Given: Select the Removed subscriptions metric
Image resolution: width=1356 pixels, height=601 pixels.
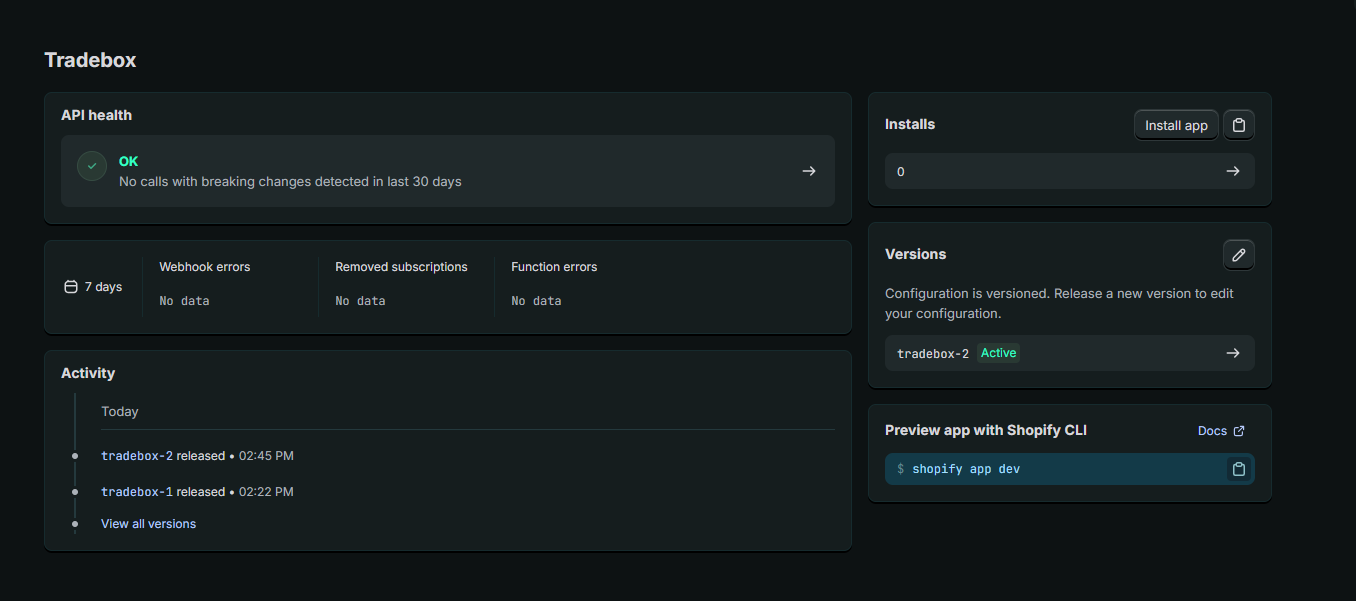Looking at the screenshot, I should (401, 267).
